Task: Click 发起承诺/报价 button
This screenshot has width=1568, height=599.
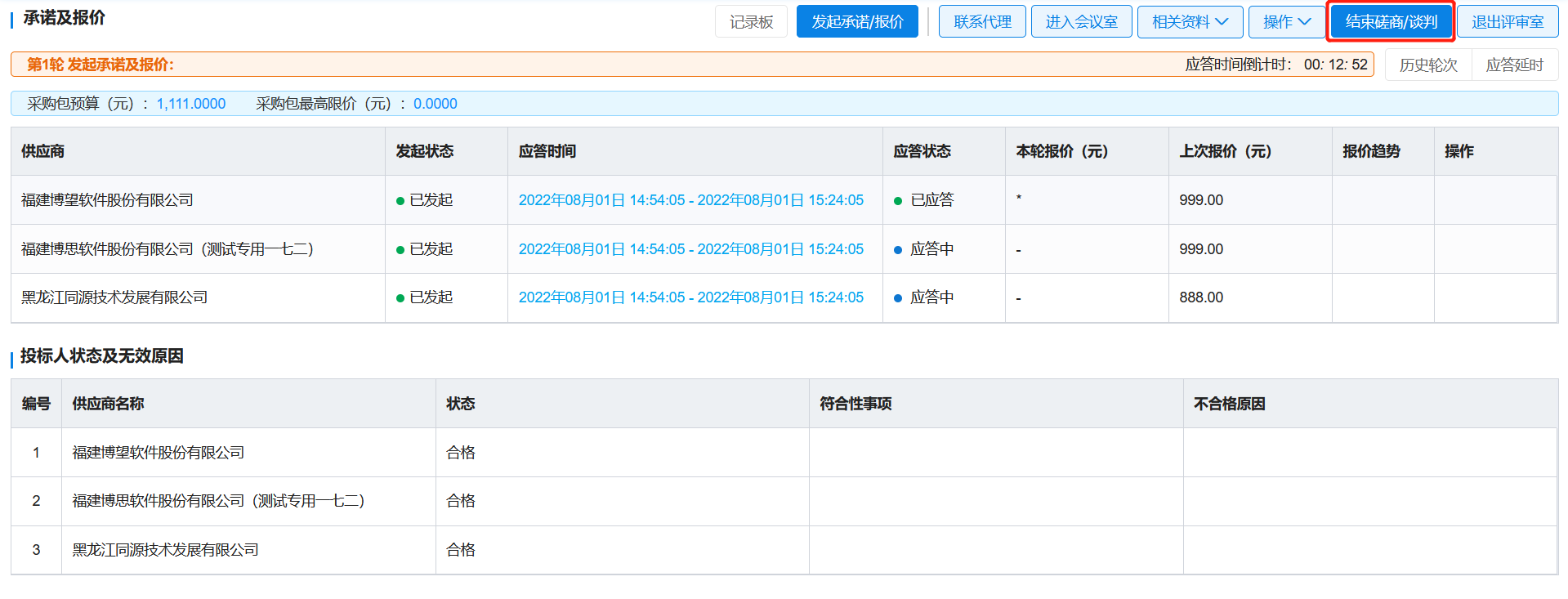Action: (857, 22)
